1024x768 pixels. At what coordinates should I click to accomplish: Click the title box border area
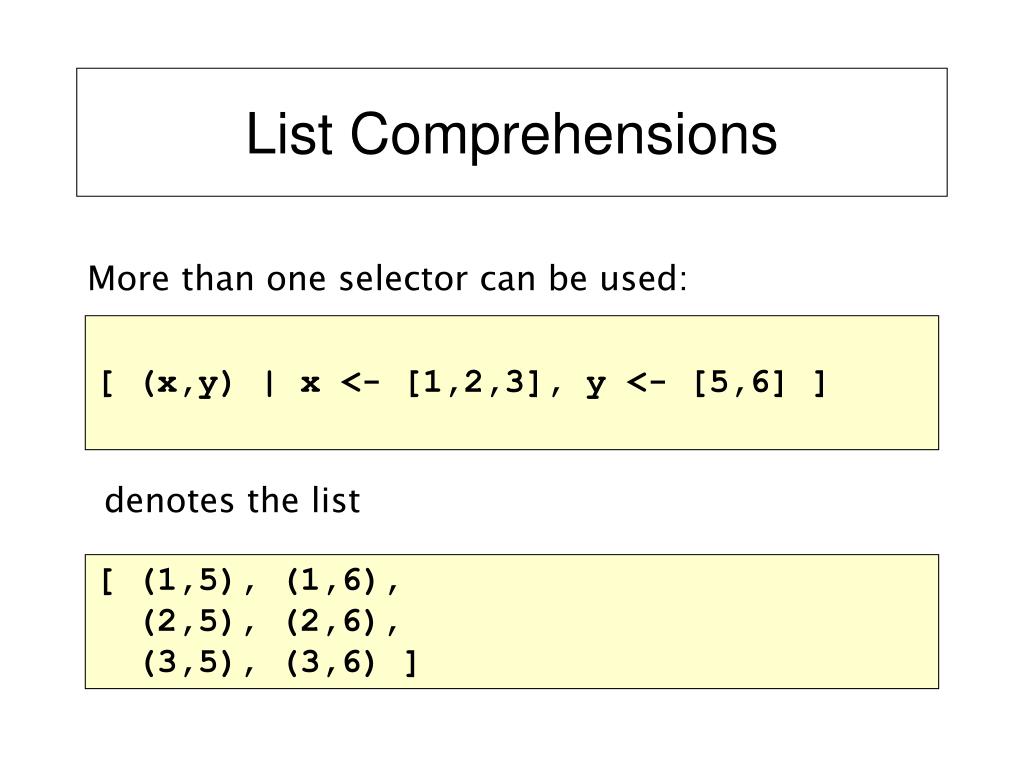511,132
